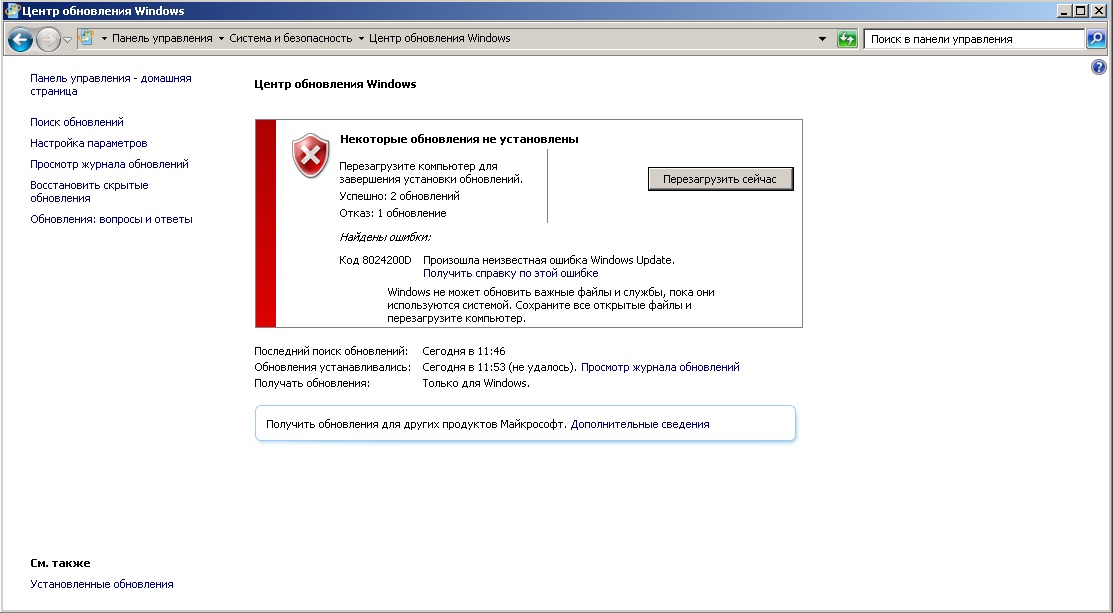The height and width of the screenshot is (613, 1113).
Task: Click the Control Panel icon in address bar
Action: (x=87, y=39)
